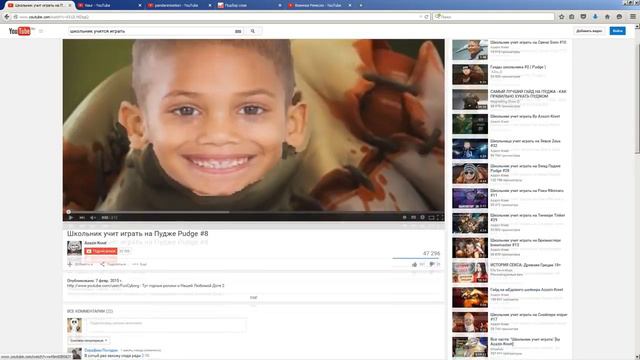Image resolution: width=640 pixels, height=360 pixels.
Task: Switch to the second YouTube tab
Action: [x=109, y=5]
